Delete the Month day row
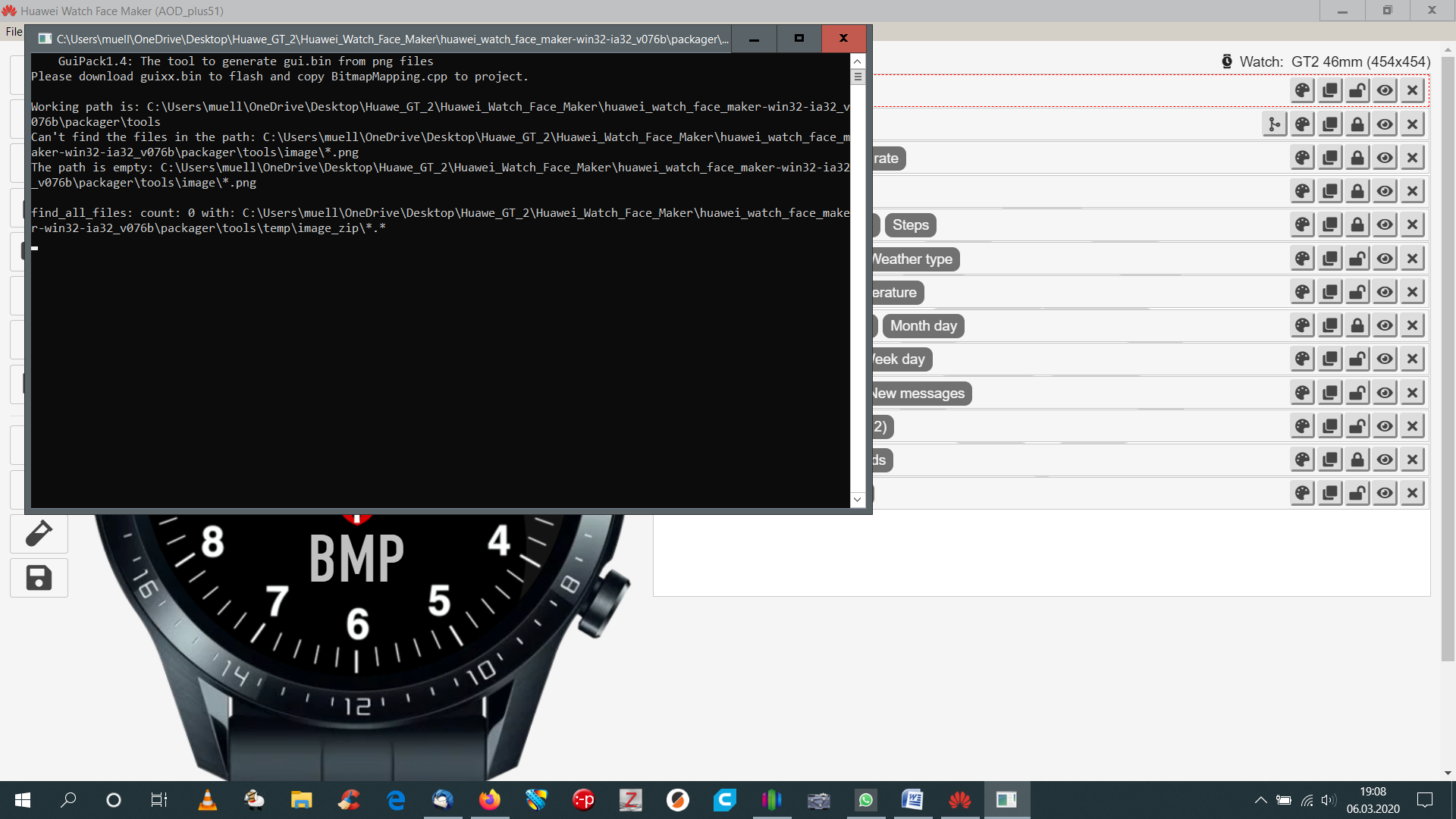Screen dimensions: 1456x819 pos(1412,325)
